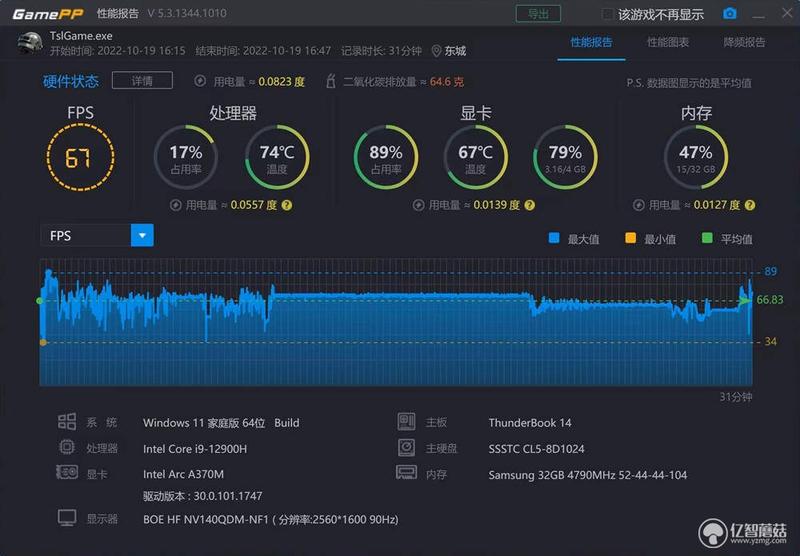Click the 记录时长: 31分钟 text

pyautogui.click(x=381, y=51)
